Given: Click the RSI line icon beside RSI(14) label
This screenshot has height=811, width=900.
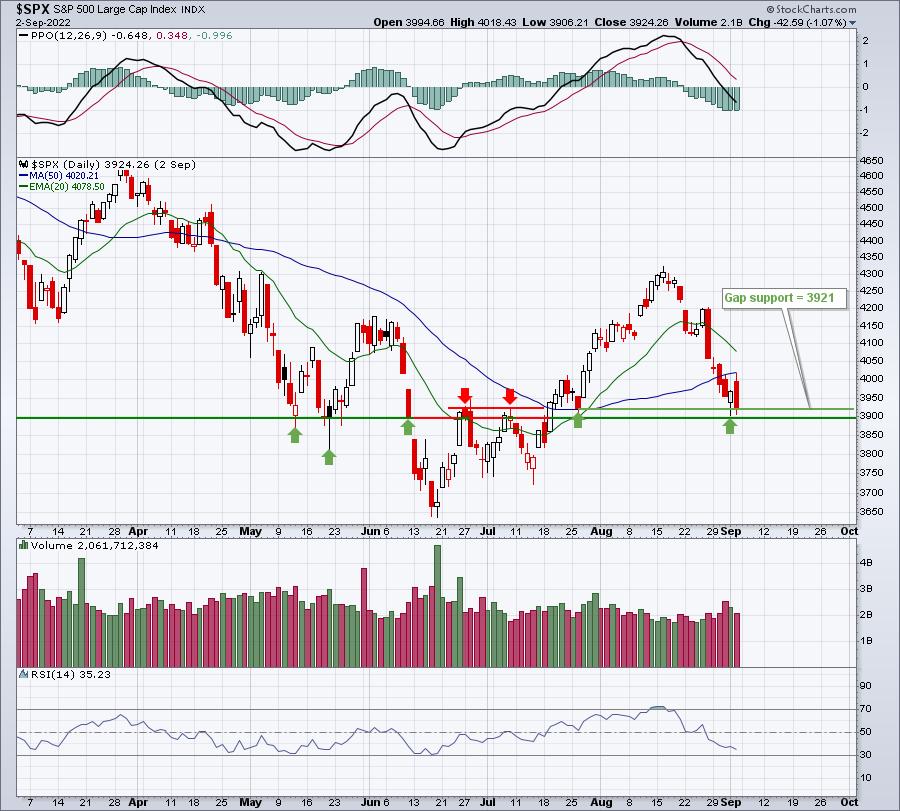Looking at the screenshot, I should 24,674.
